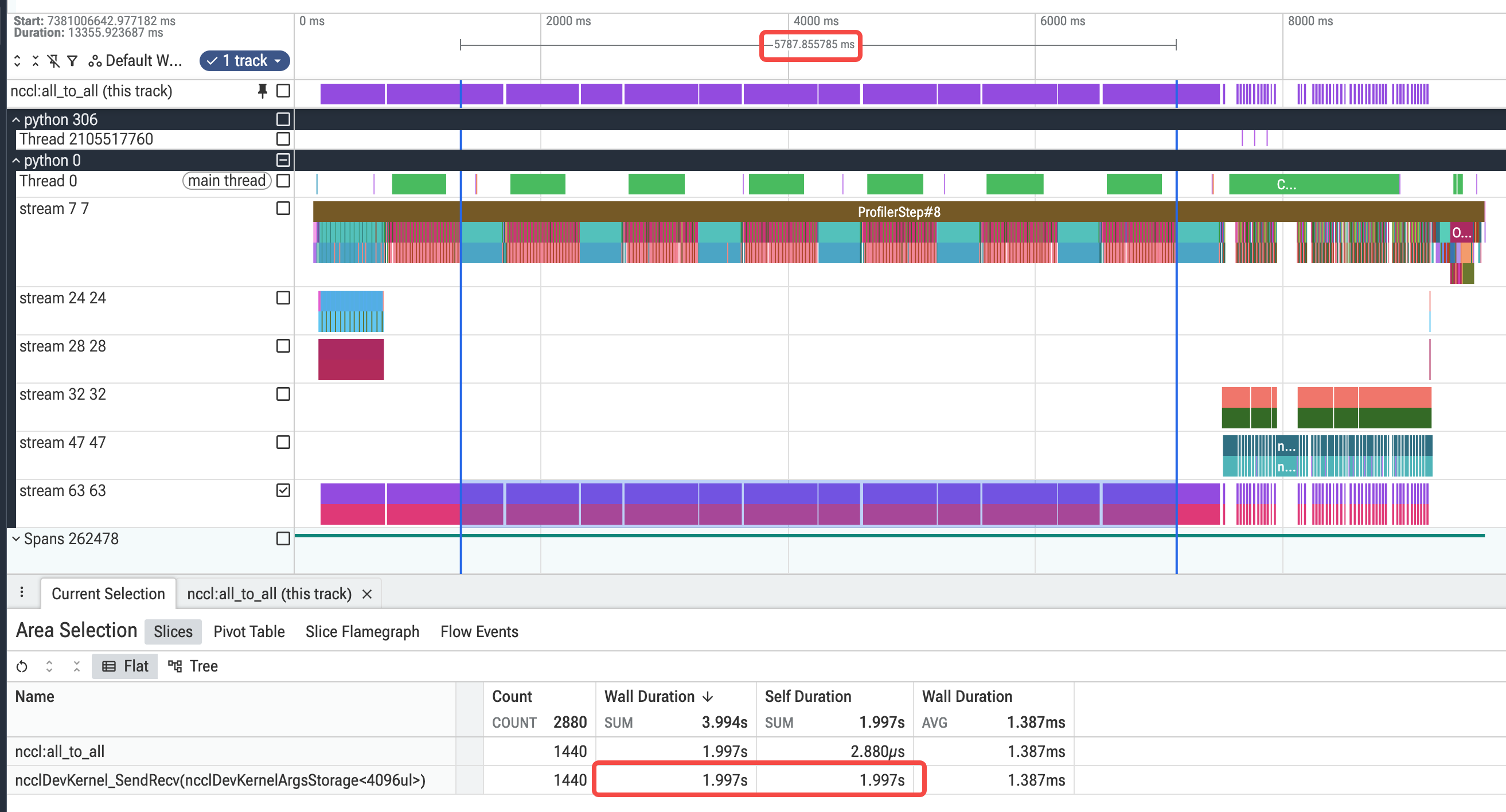Switch to Tree view in the slices table
Viewport: 1506px width, 812px height.
click(x=193, y=666)
